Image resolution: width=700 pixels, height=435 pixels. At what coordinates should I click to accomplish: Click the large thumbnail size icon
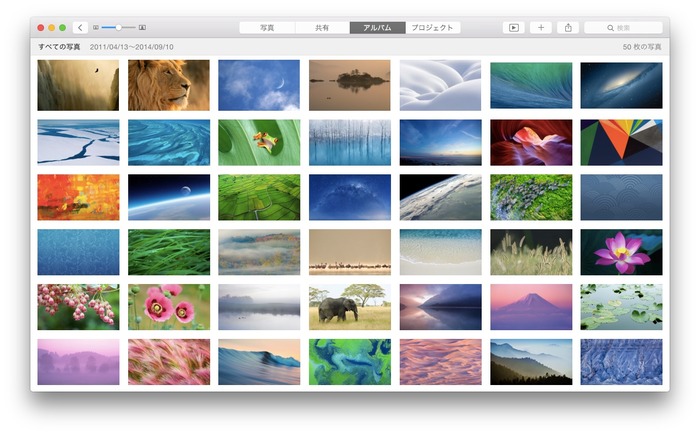pos(142,28)
